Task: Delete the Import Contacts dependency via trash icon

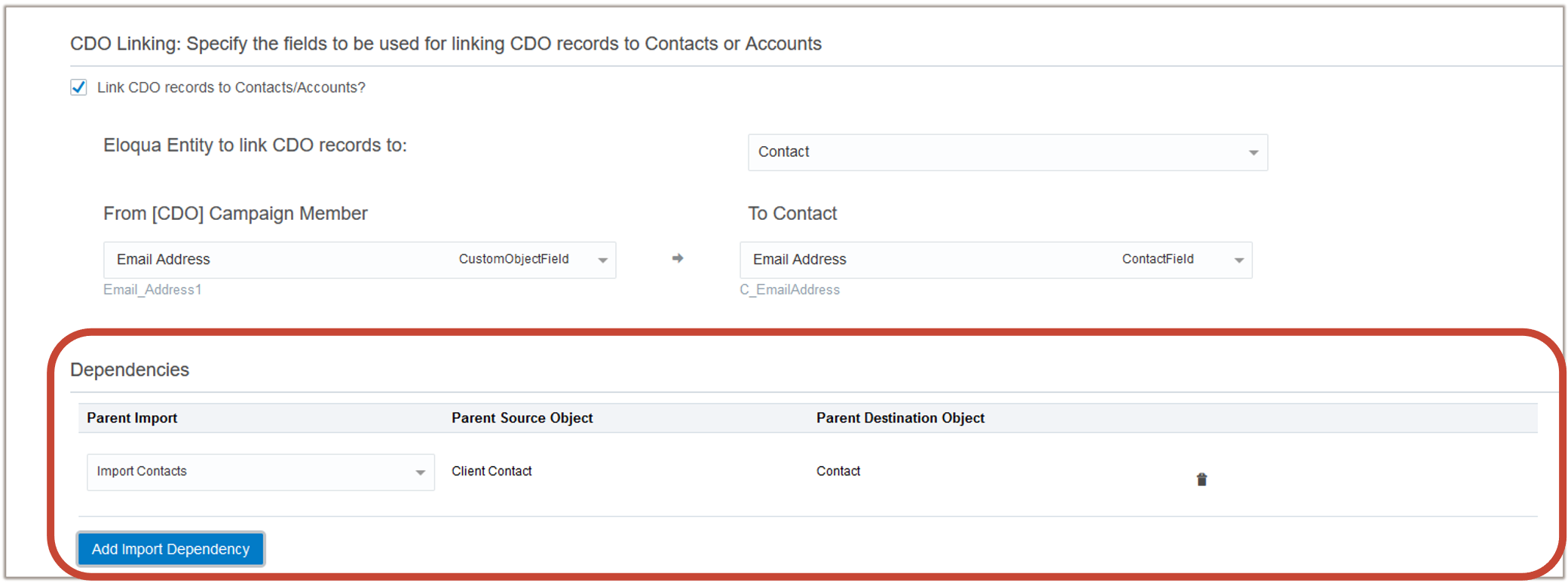Action: (x=1202, y=480)
